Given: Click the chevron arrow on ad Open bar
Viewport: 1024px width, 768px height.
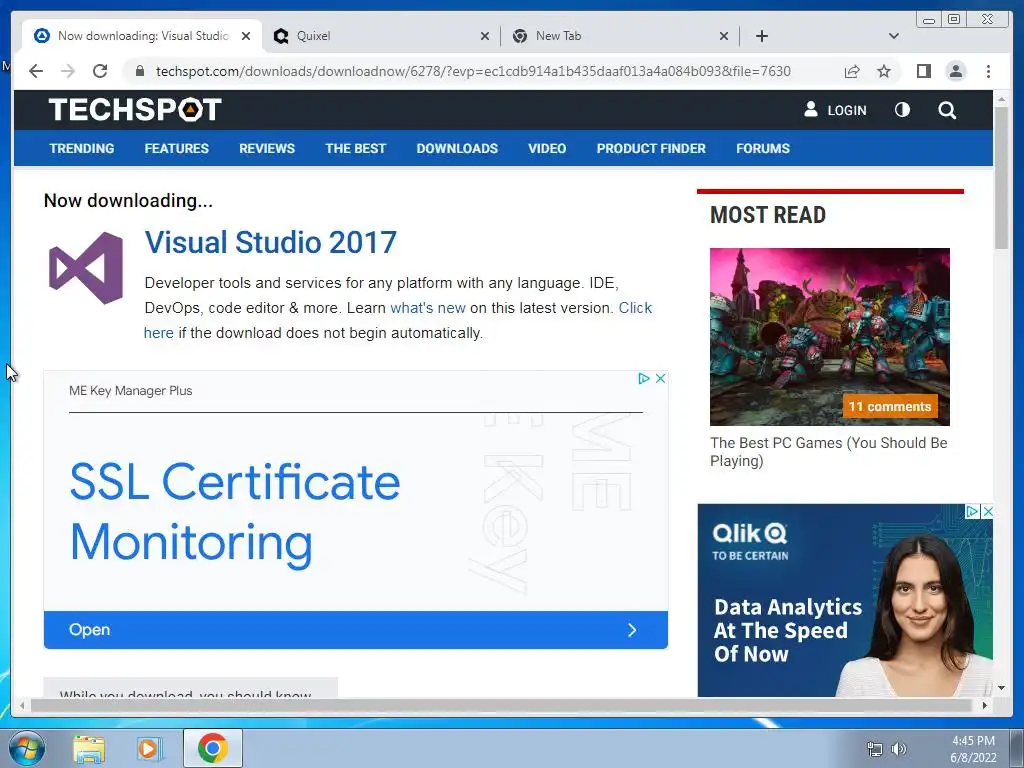Looking at the screenshot, I should pos(632,630).
